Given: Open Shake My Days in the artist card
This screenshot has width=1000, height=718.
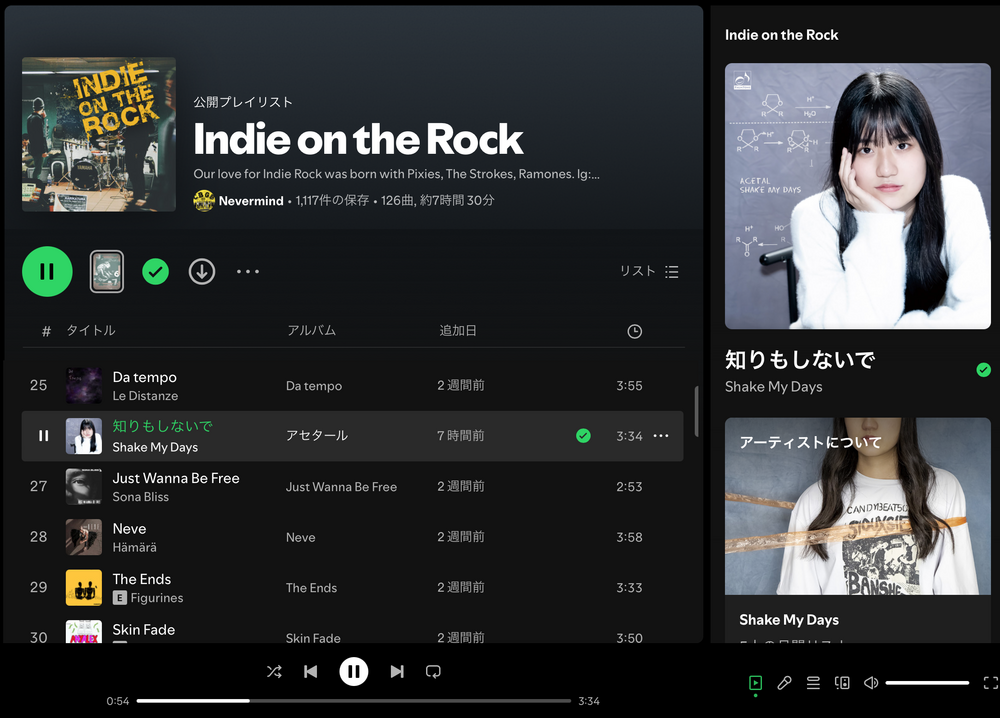Looking at the screenshot, I should [789, 620].
